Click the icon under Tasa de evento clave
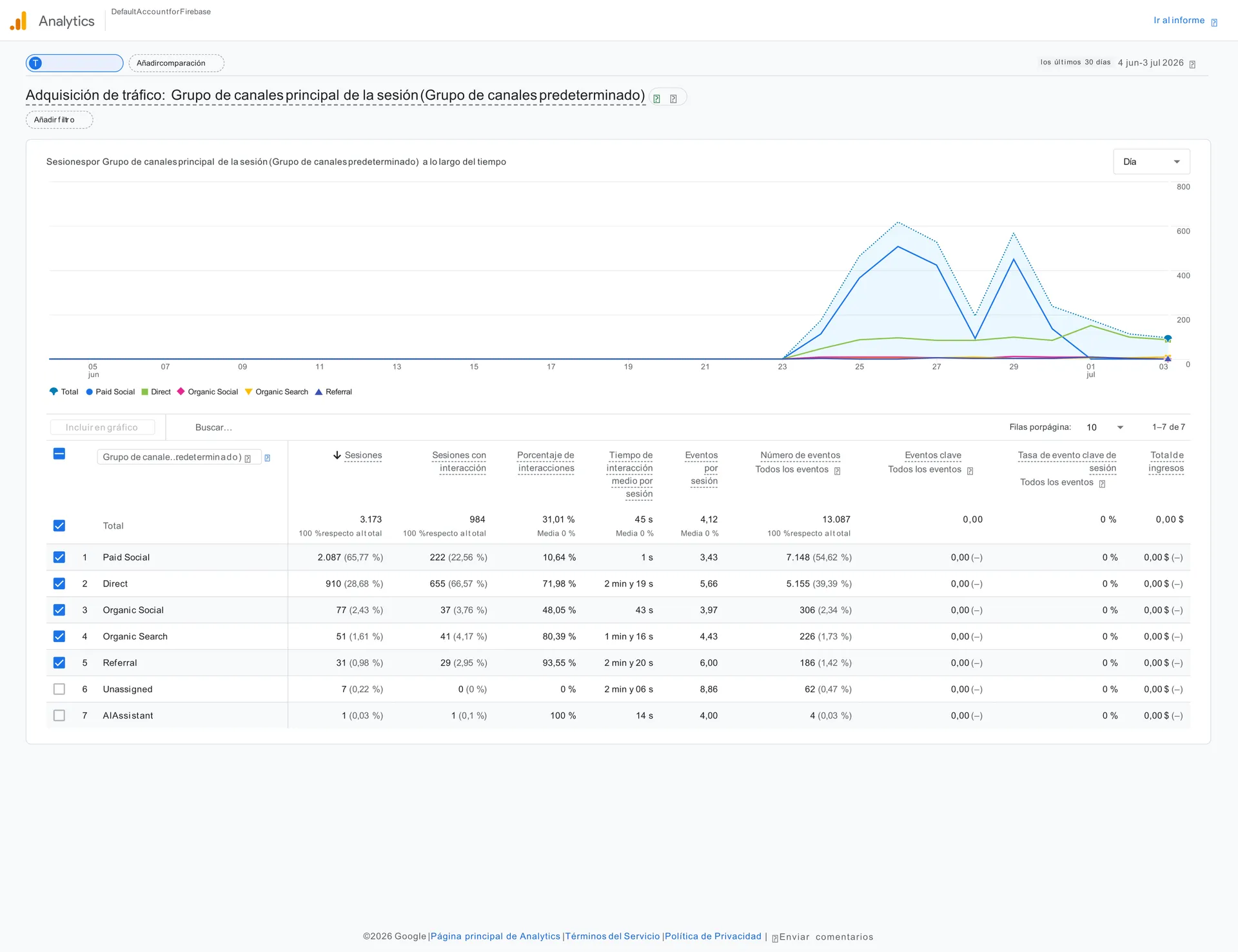Screen dimensions: 1238x952 1102,484
